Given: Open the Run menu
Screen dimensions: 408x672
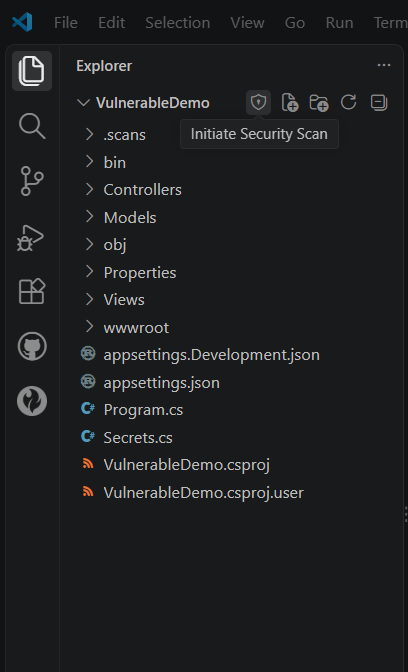Looking at the screenshot, I should tap(339, 23).
